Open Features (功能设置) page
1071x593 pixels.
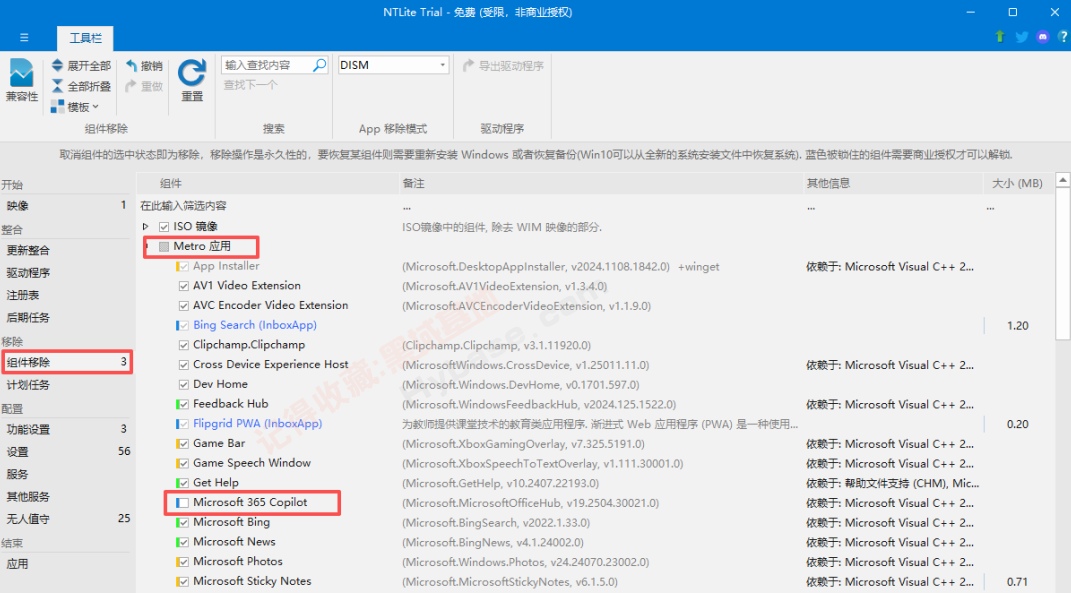66,429
